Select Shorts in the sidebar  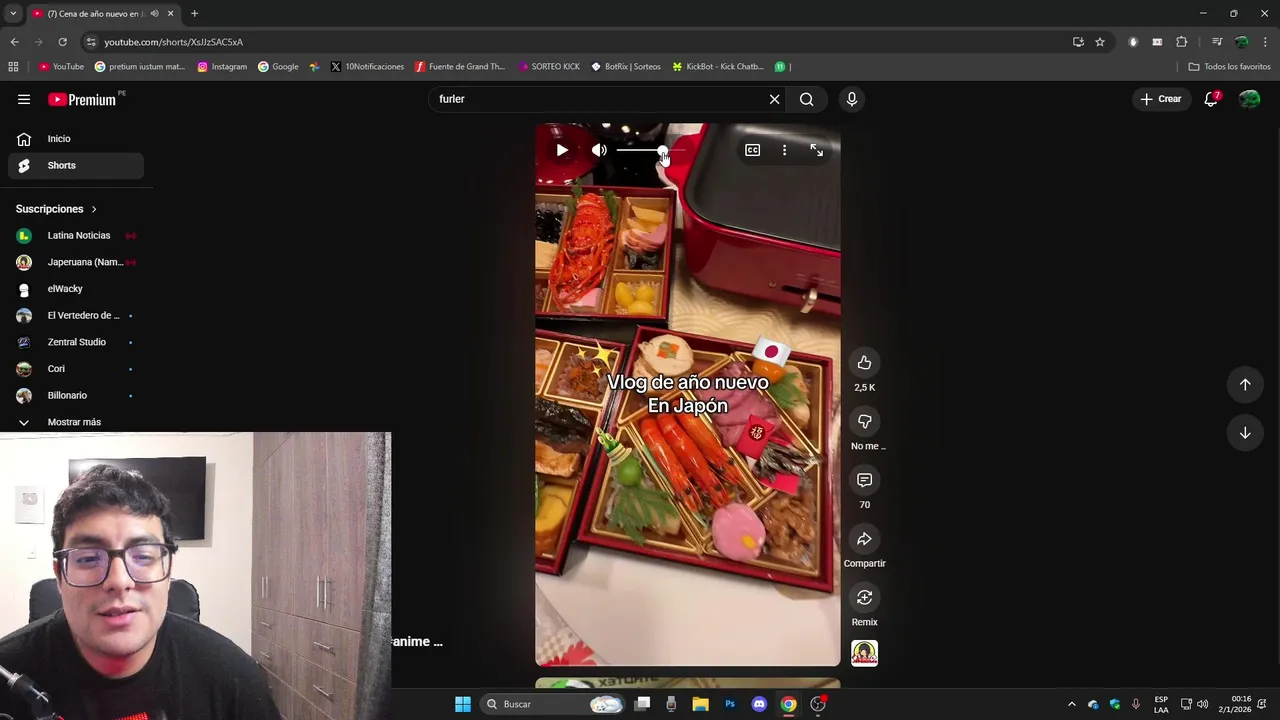click(76, 165)
